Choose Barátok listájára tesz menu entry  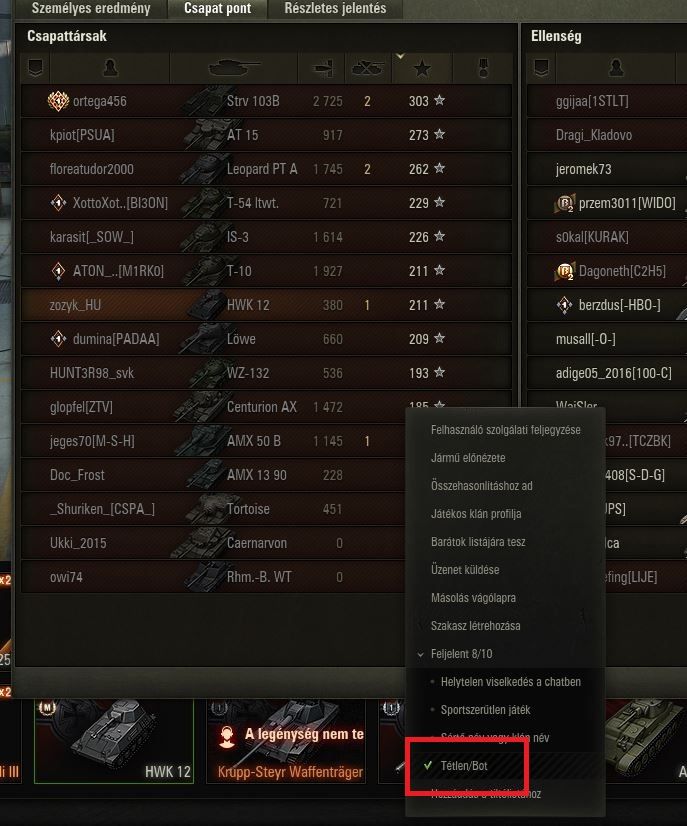(x=478, y=542)
